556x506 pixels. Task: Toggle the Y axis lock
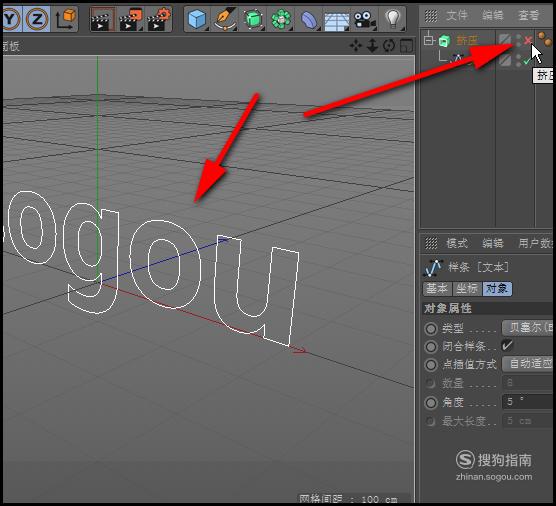click(11, 19)
